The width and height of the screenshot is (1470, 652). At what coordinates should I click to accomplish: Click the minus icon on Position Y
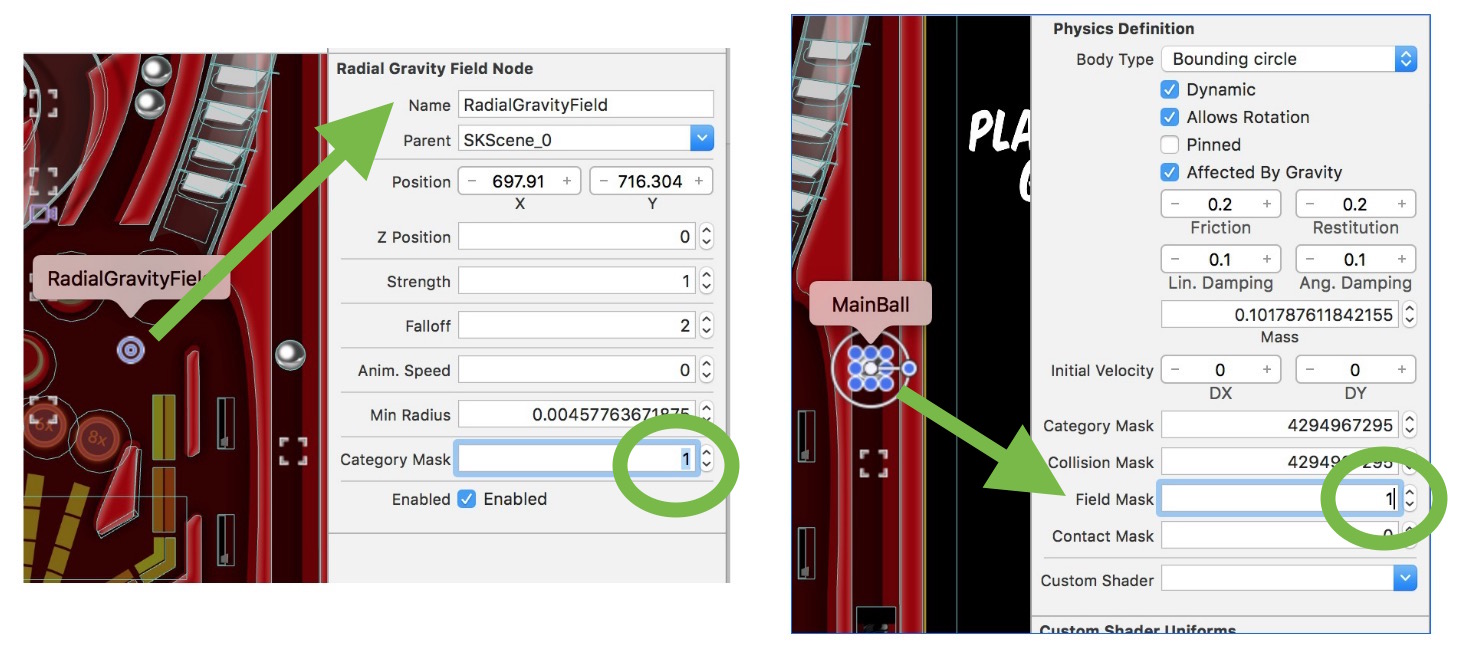click(x=603, y=182)
